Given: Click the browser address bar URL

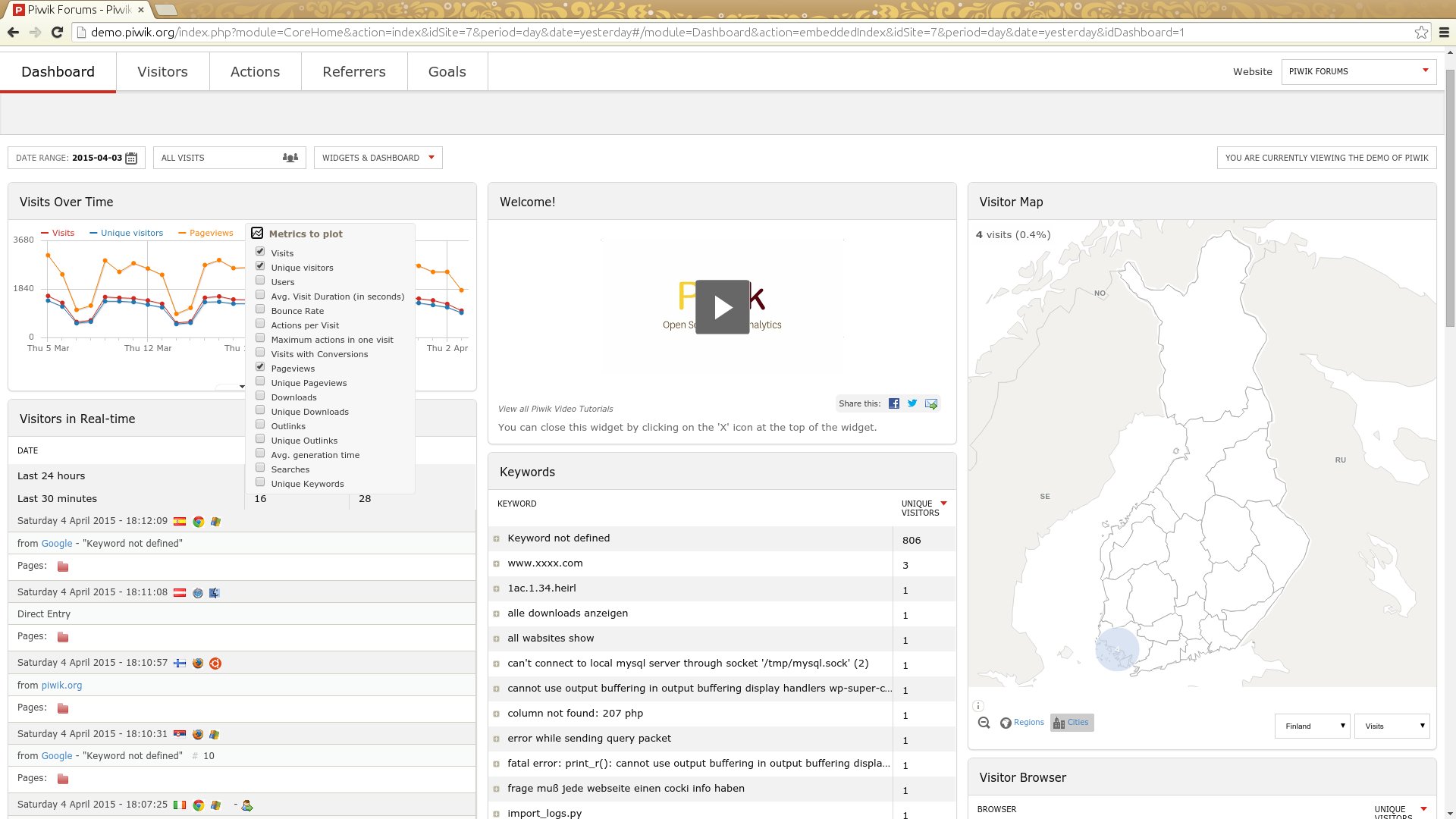Looking at the screenshot, I should (637, 33).
